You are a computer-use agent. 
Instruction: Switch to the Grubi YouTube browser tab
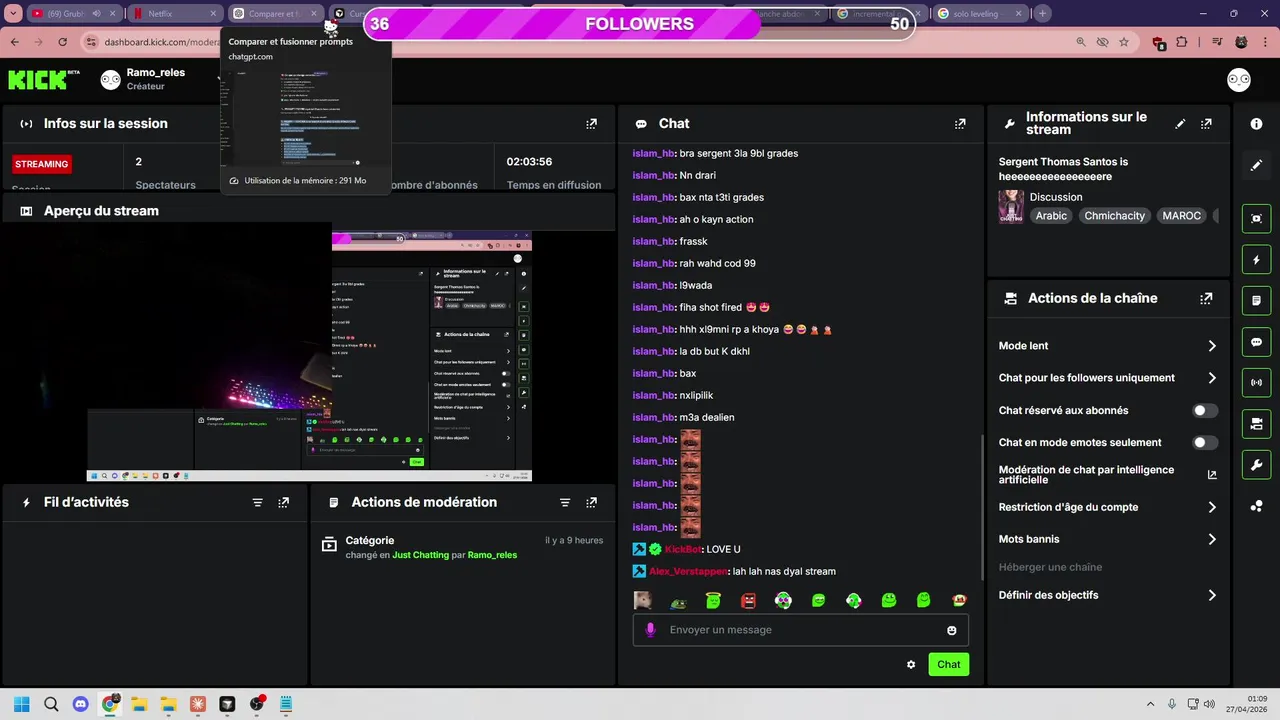[x=75, y=14]
